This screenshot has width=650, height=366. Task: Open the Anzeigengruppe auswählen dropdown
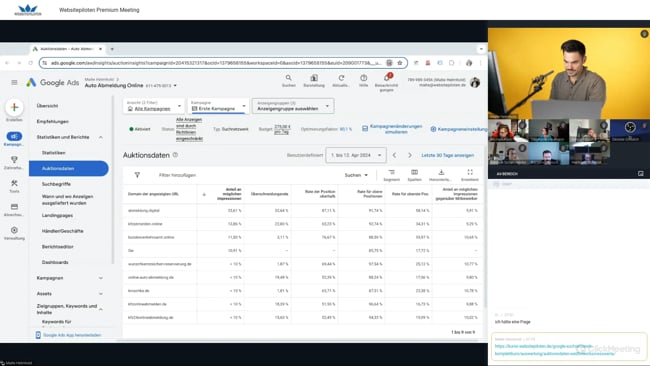tap(293, 106)
